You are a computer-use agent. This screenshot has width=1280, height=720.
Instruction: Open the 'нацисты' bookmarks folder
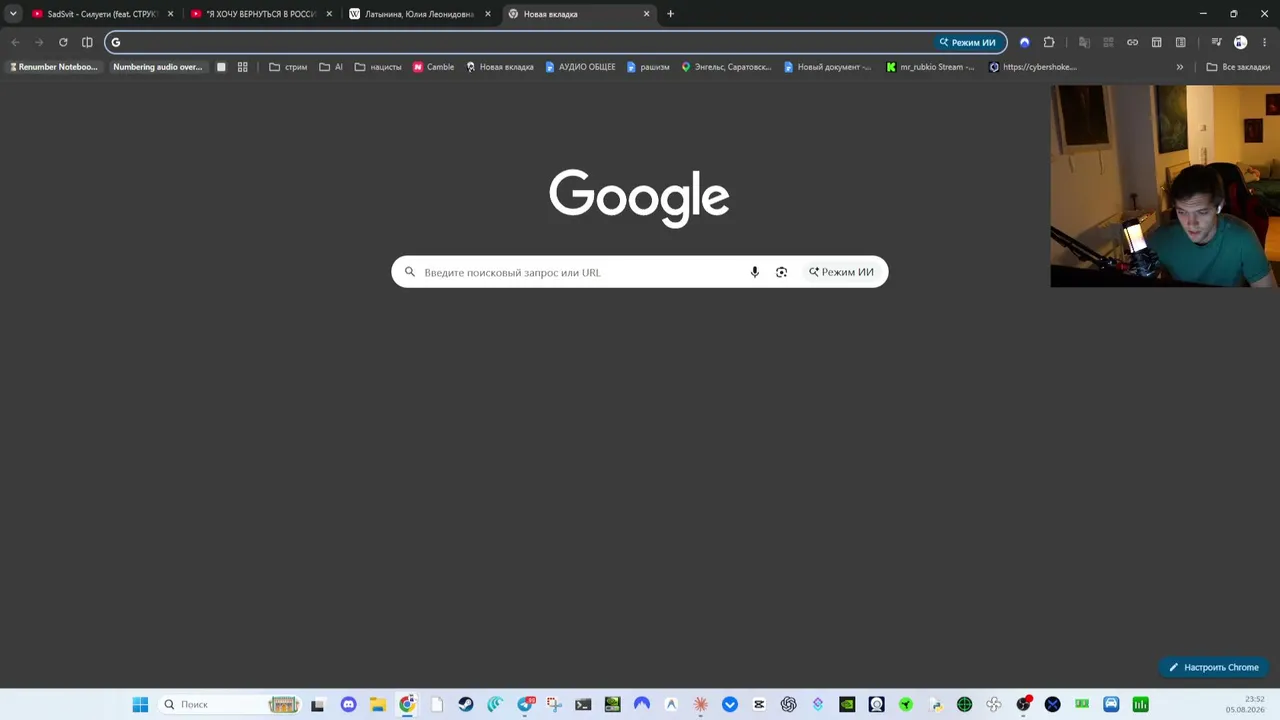point(378,67)
